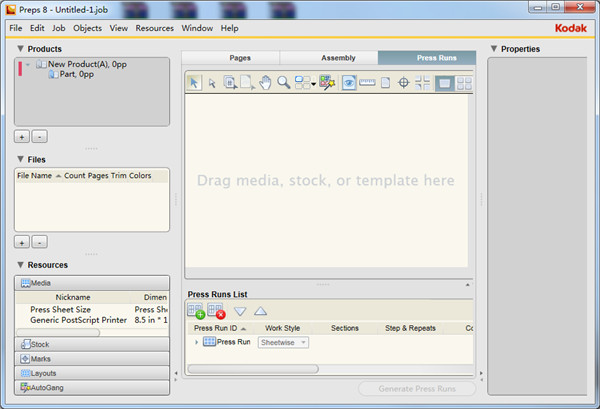
Task: Open the Sheetwise work style dropdown
Action: [283, 342]
